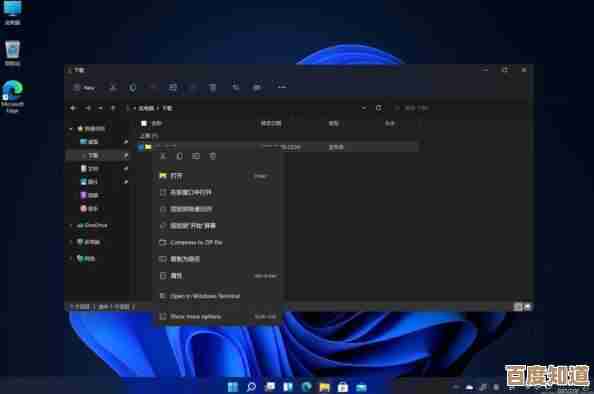594x394 pixels.
Task: Collapse the Quick access (star) tree node
Action: 71,129
